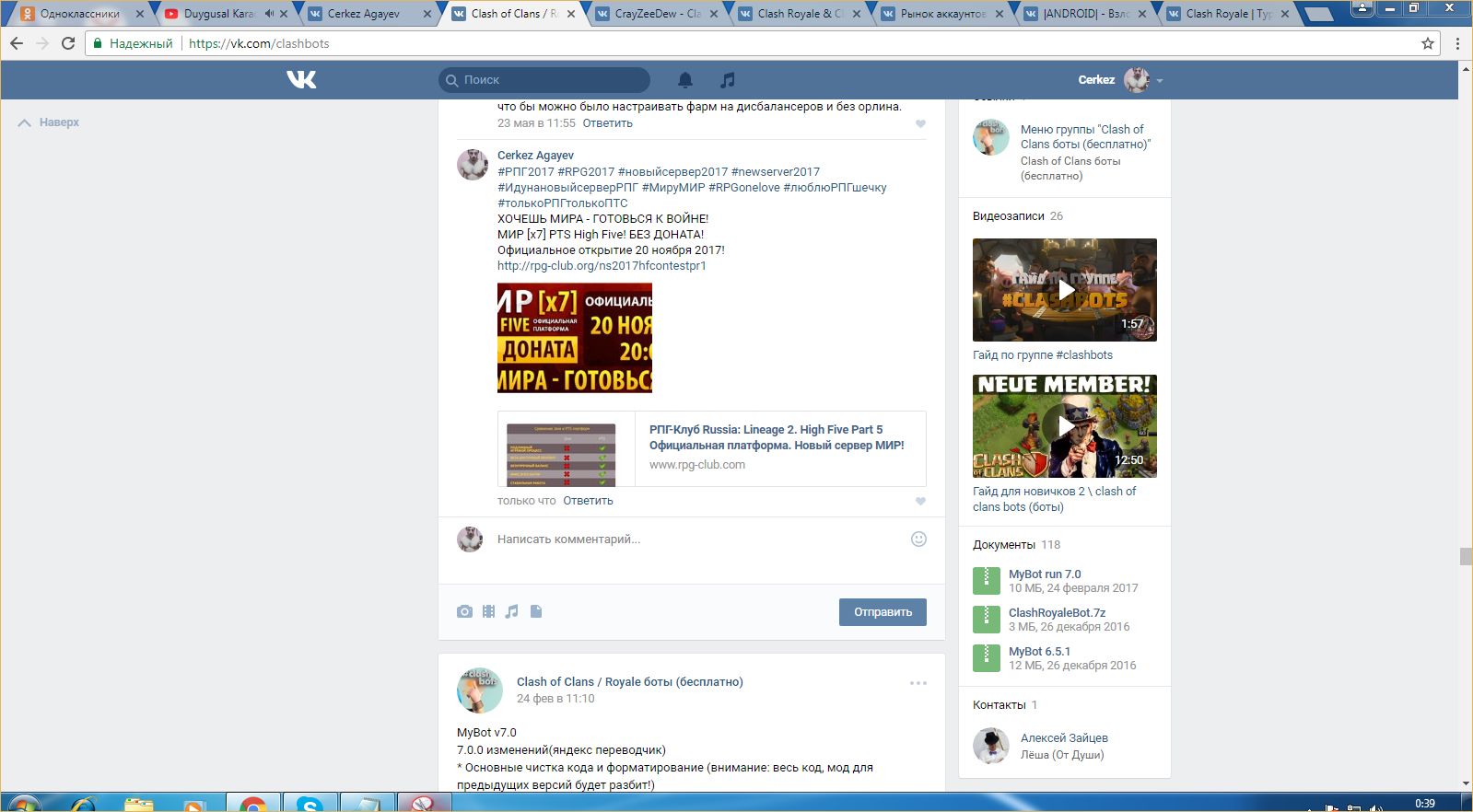The width and height of the screenshot is (1473, 812).
Task: Open the red МИР [x7] banner image
Action: 575,338
